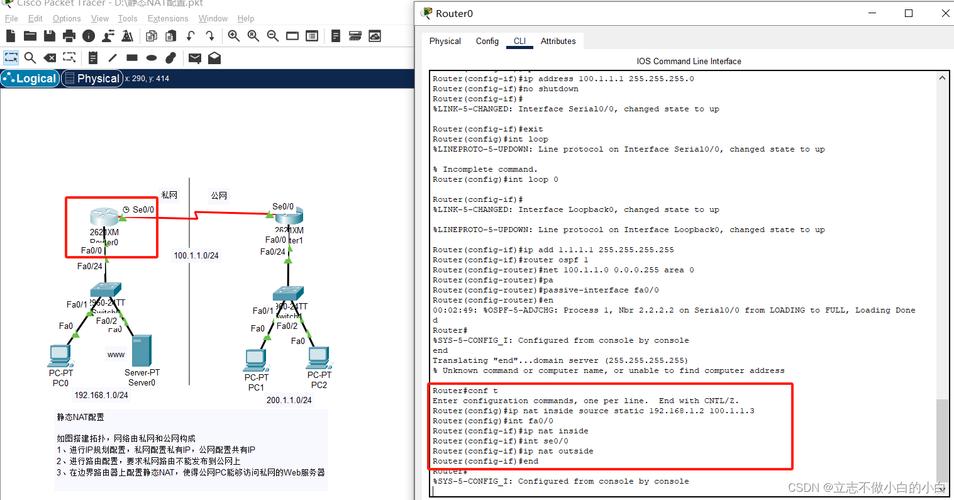This screenshot has height=500, width=954.
Task: Activate the Resize Shape tool
Action: 69,58
